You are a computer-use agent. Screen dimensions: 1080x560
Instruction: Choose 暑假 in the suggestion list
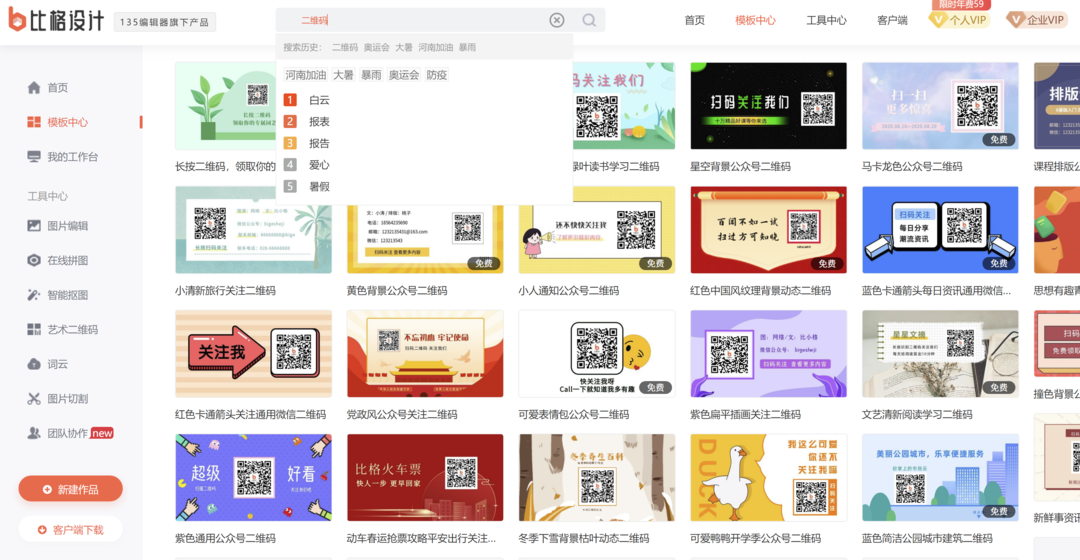[x=319, y=186]
